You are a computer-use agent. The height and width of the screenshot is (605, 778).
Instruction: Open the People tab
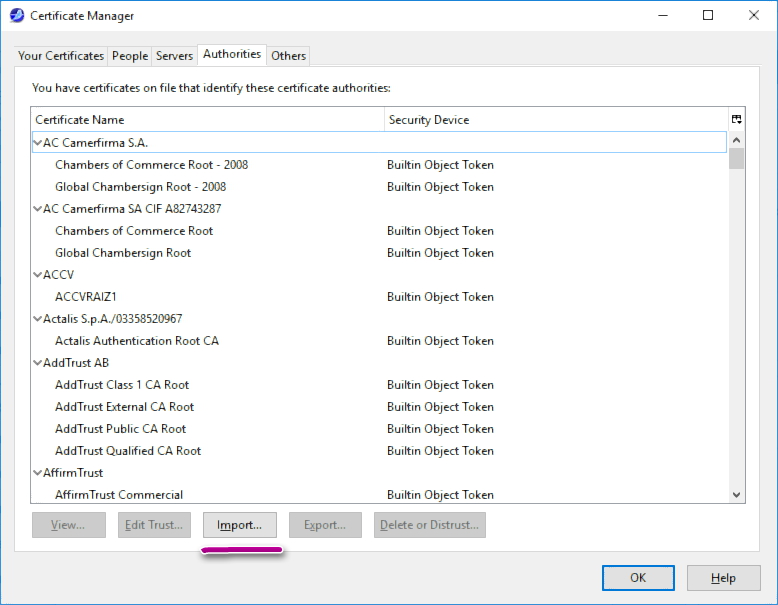point(130,56)
